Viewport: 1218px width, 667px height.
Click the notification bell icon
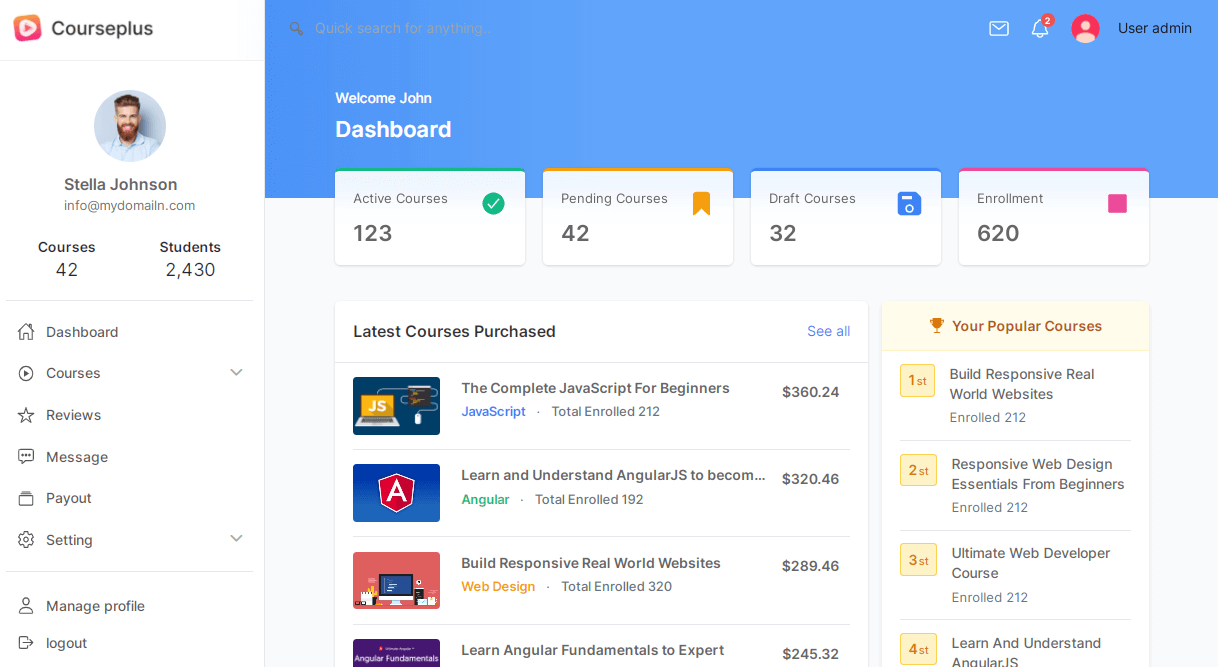coord(1040,29)
